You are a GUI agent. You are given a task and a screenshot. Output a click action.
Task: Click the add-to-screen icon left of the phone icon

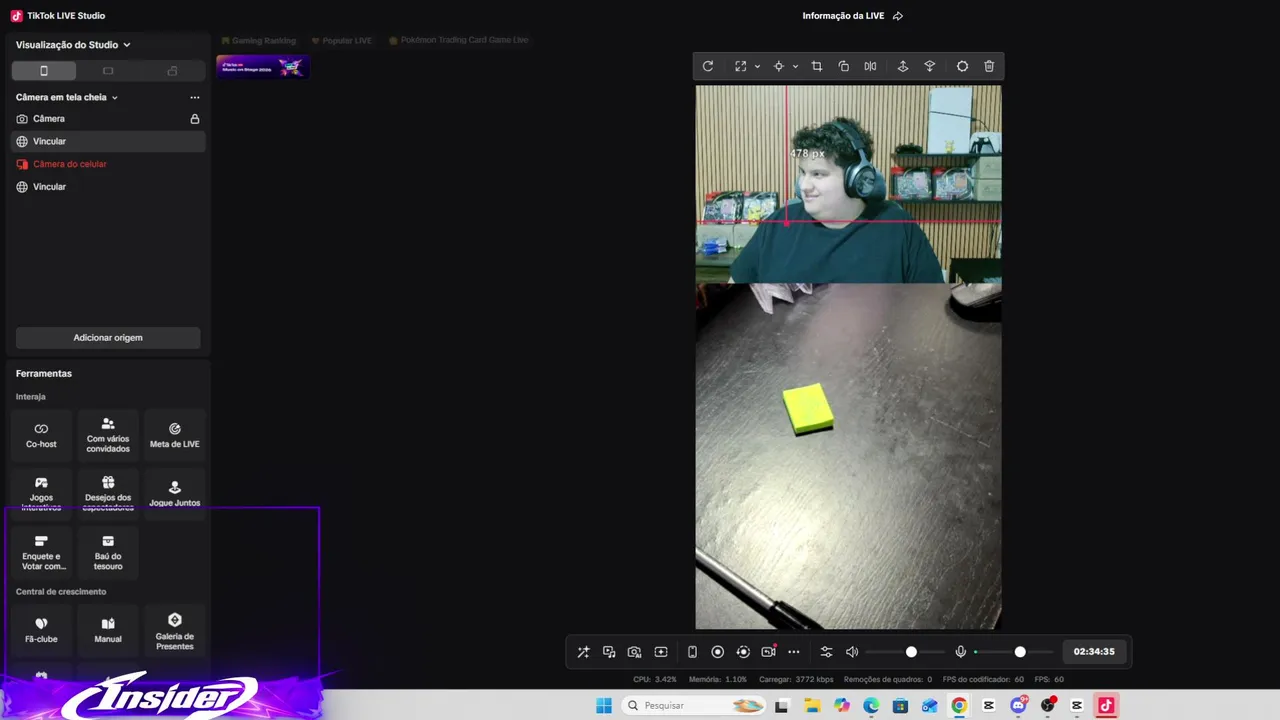(x=661, y=652)
